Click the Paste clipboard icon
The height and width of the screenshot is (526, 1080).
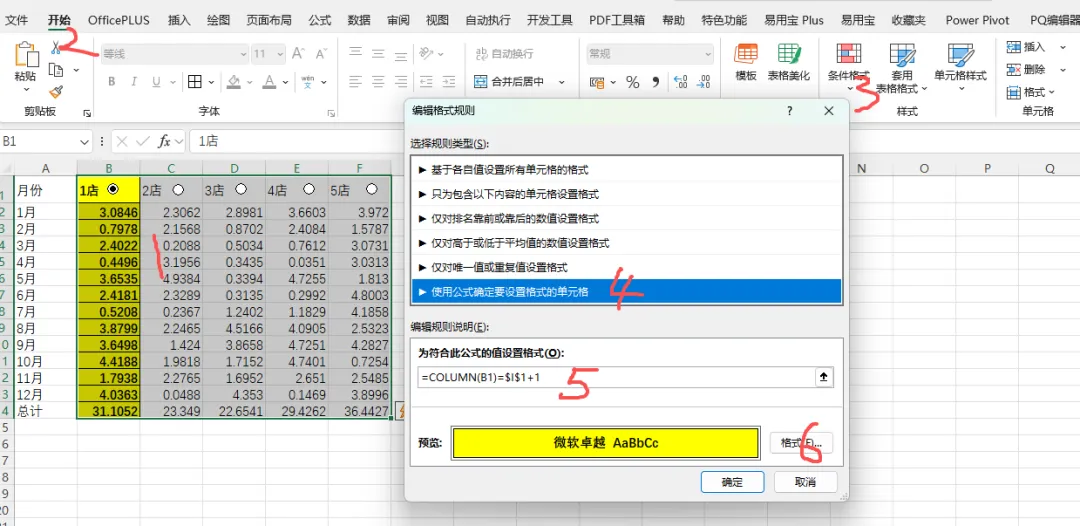point(26,55)
